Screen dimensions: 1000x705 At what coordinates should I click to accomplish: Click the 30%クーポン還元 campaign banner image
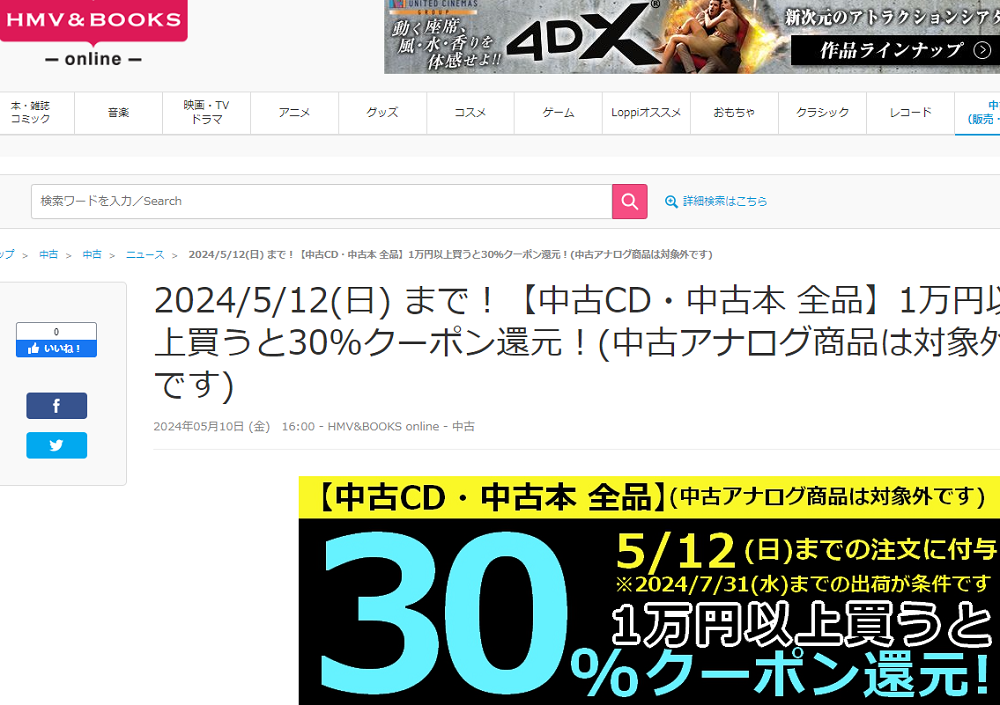649,591
